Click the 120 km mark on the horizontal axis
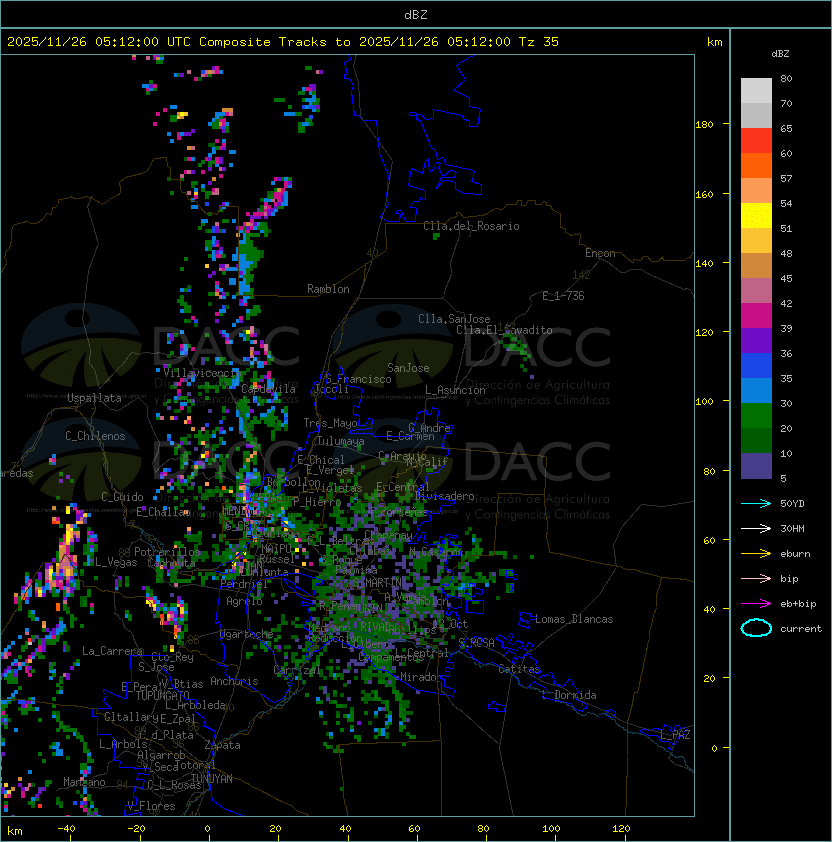 621,829
